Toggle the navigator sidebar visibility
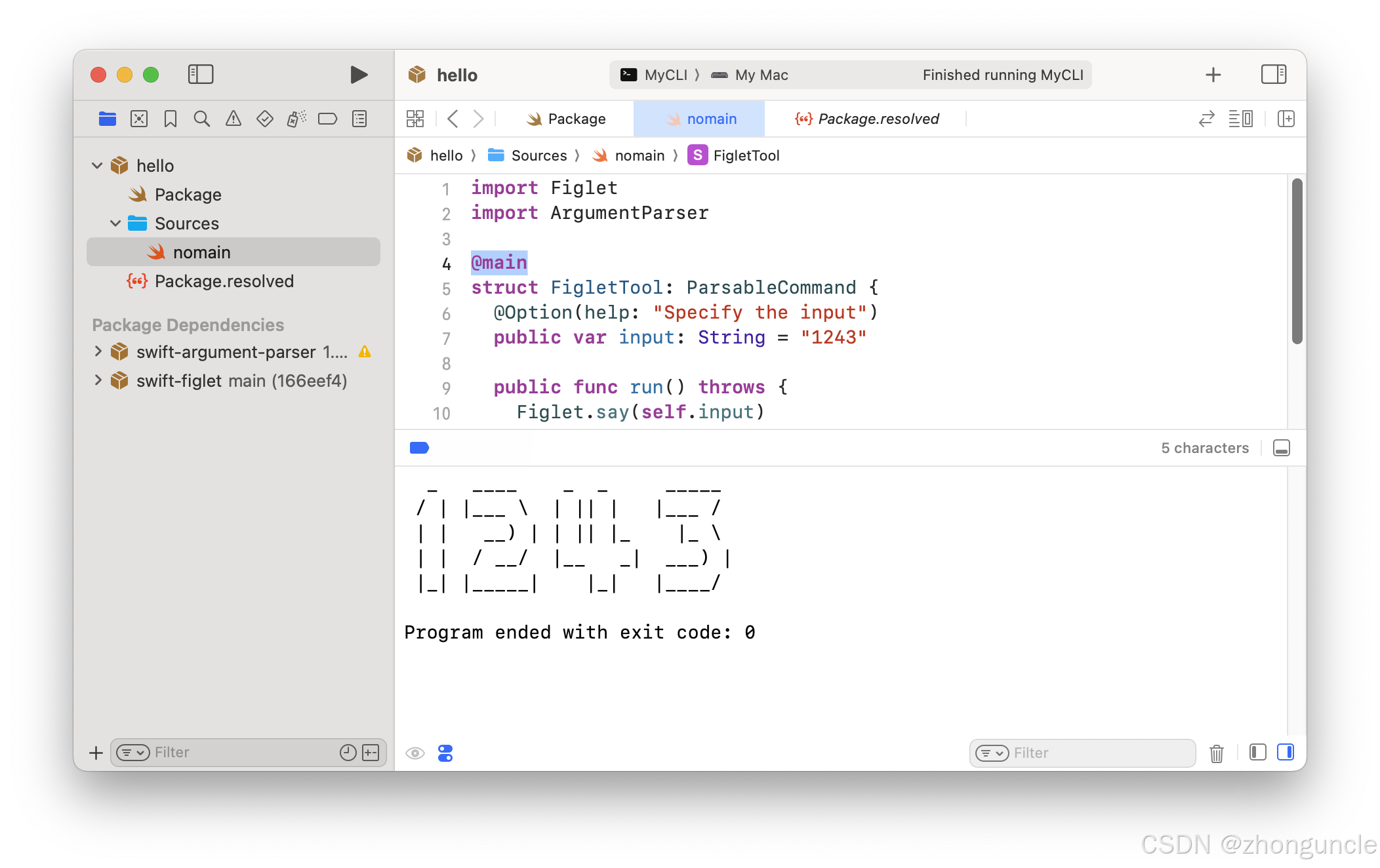 201,74
